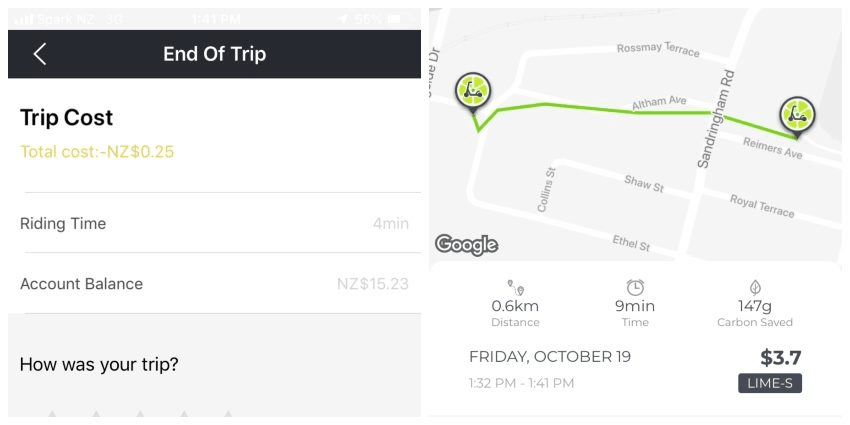
Task: Click the Friday, October 19 date
Action: tap(550, 357)
